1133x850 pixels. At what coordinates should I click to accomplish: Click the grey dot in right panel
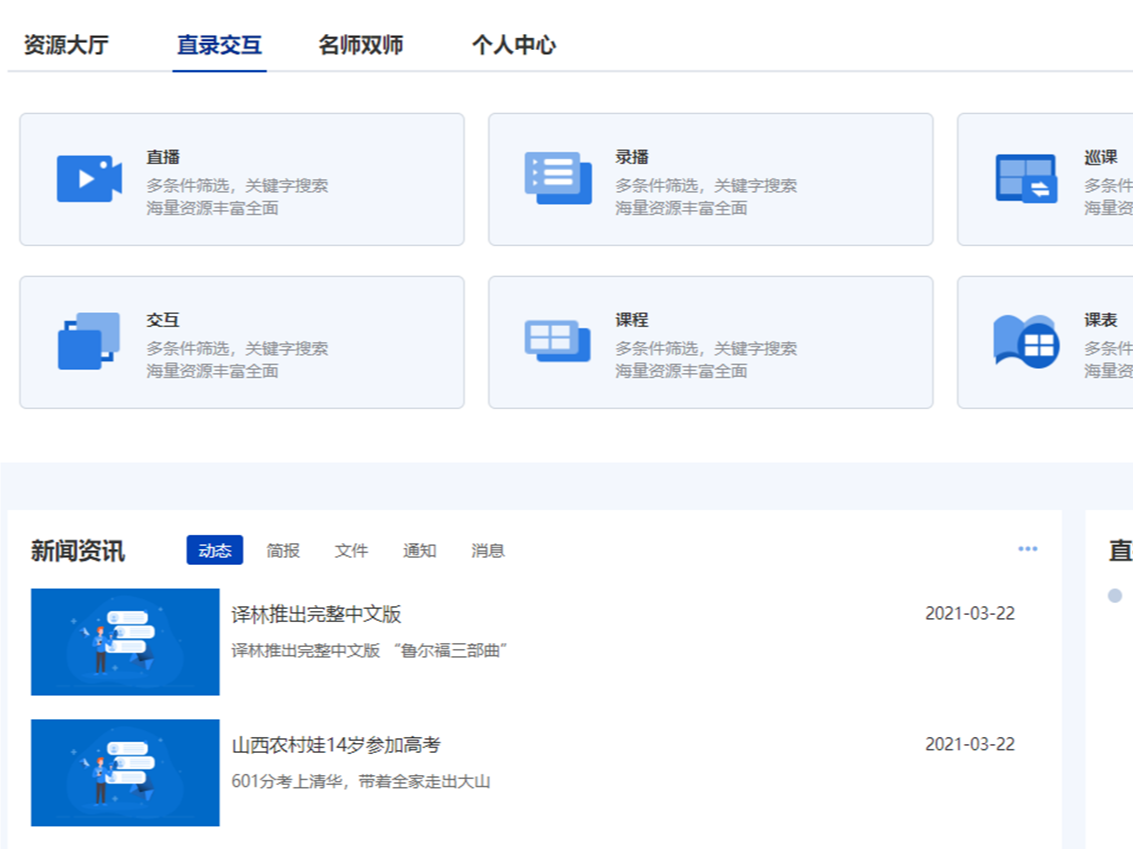point(1115,596)
